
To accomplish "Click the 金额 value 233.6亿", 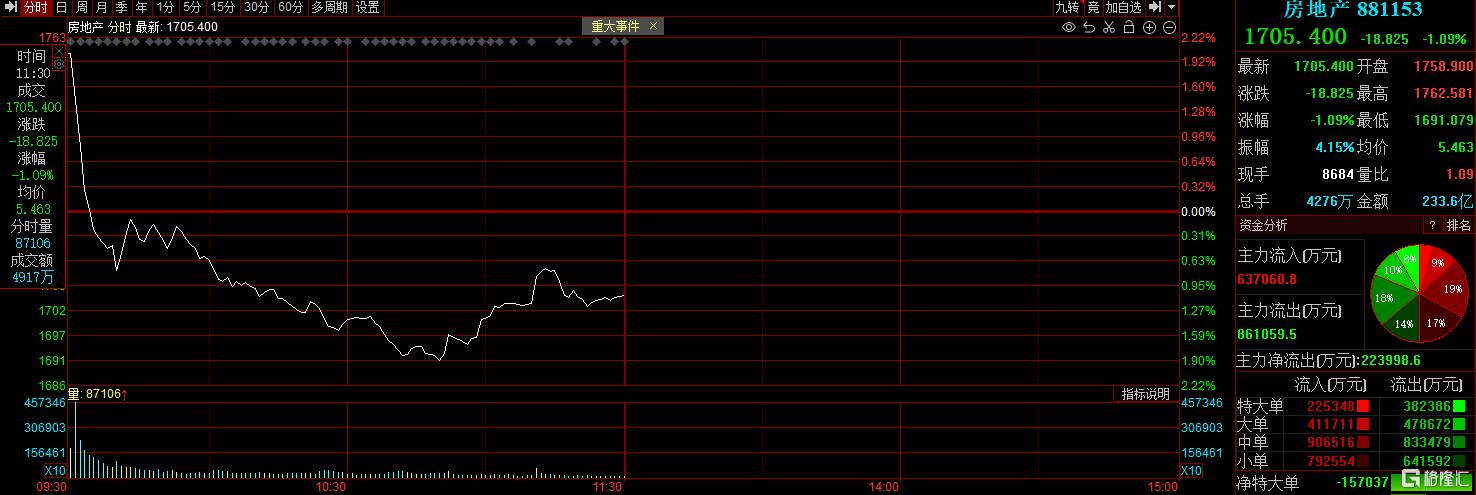I will (x=1447, y=201).
